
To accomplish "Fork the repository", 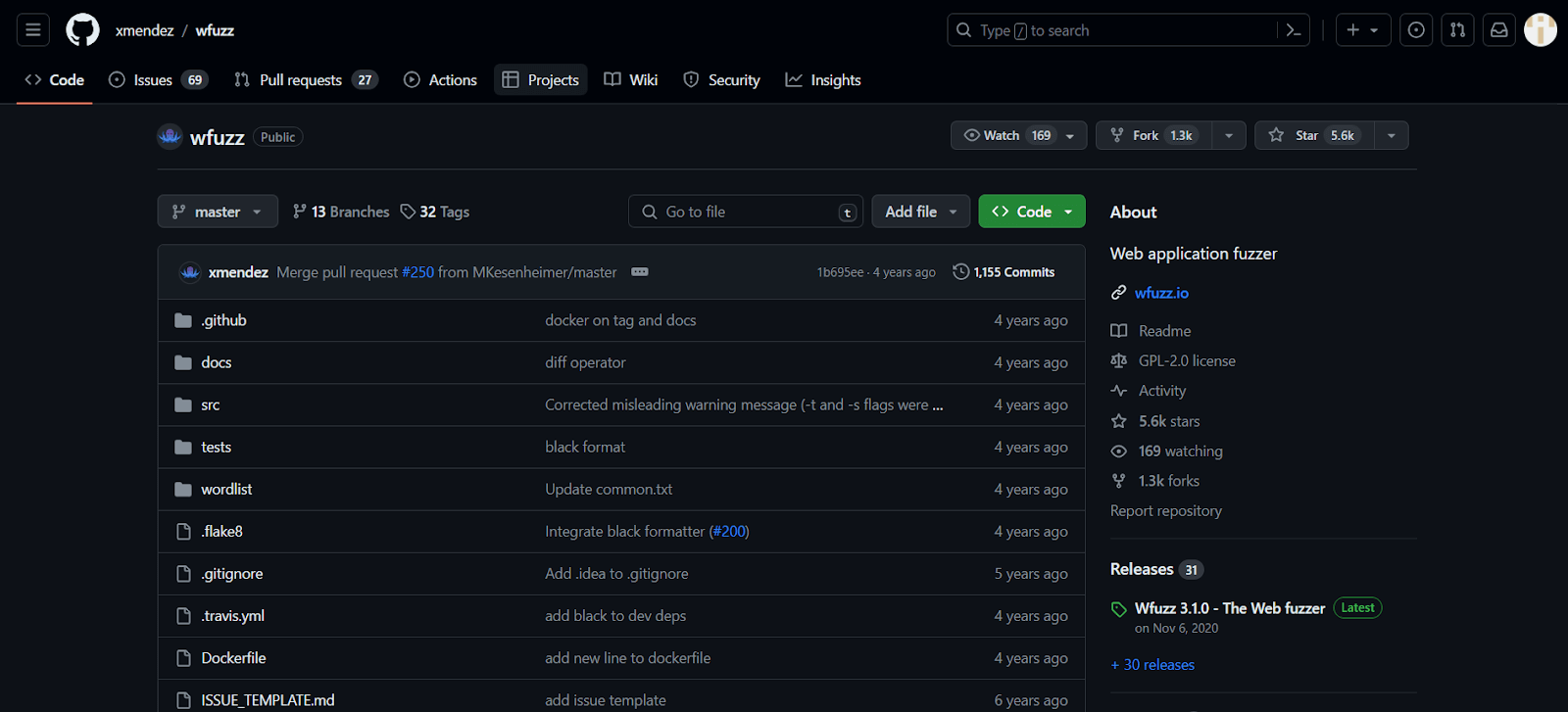I will point(1153,135).
